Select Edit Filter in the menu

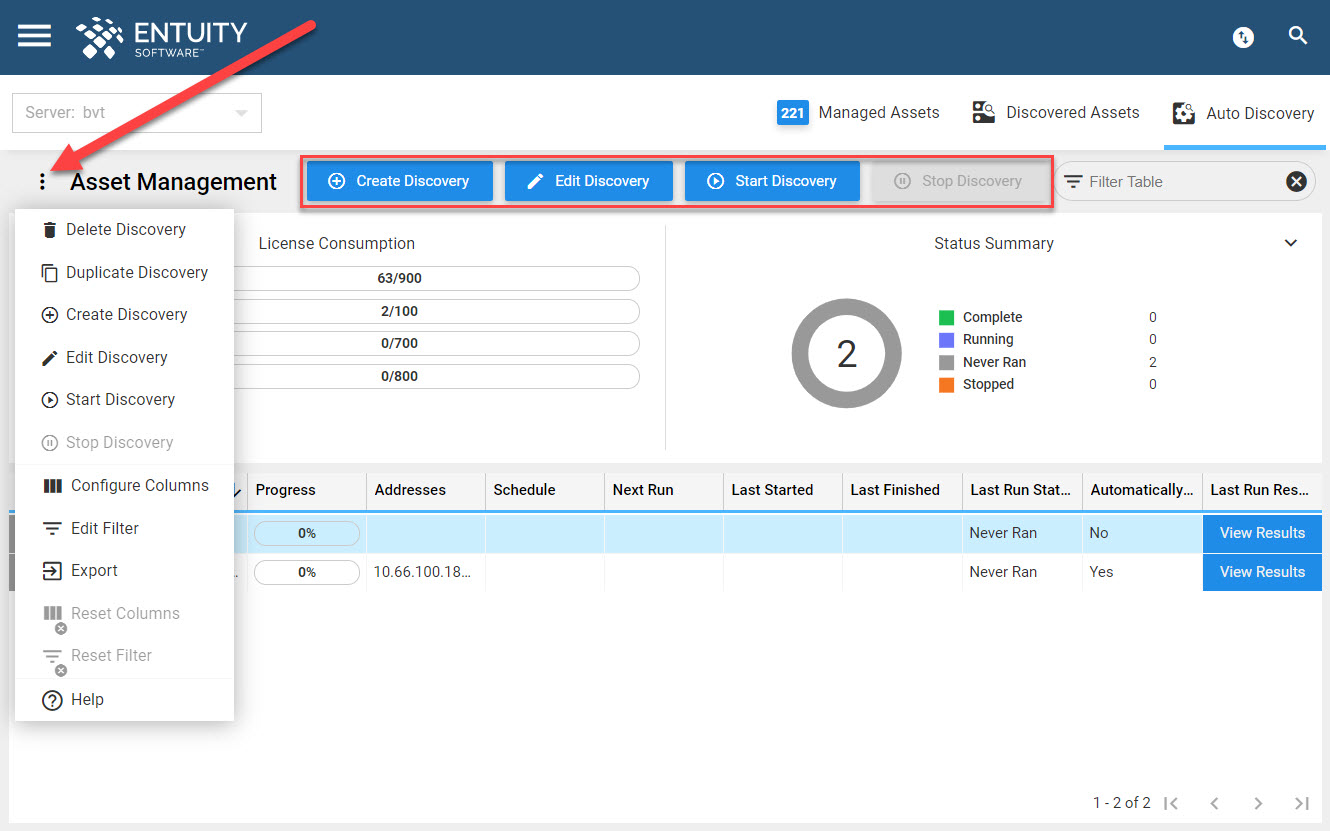coord(124,529)
